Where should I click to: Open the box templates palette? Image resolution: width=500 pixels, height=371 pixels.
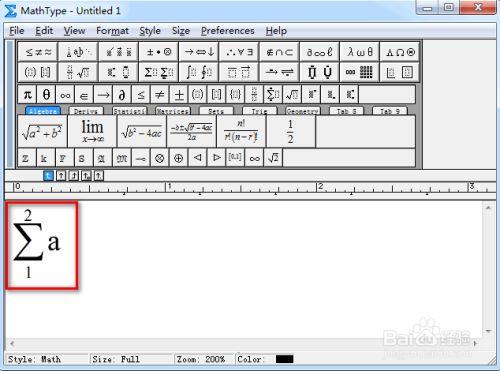point(400,72)
